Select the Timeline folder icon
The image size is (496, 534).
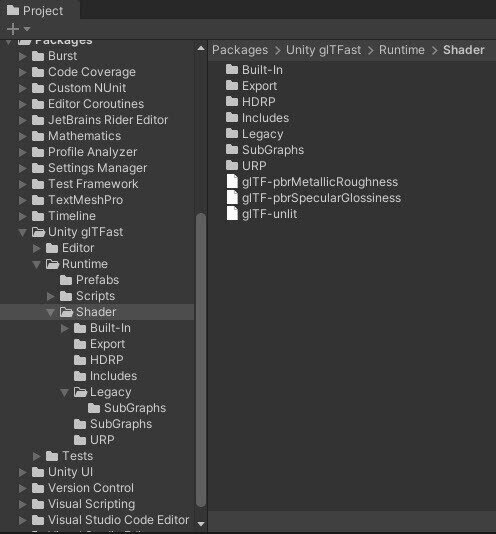point(38,216)
